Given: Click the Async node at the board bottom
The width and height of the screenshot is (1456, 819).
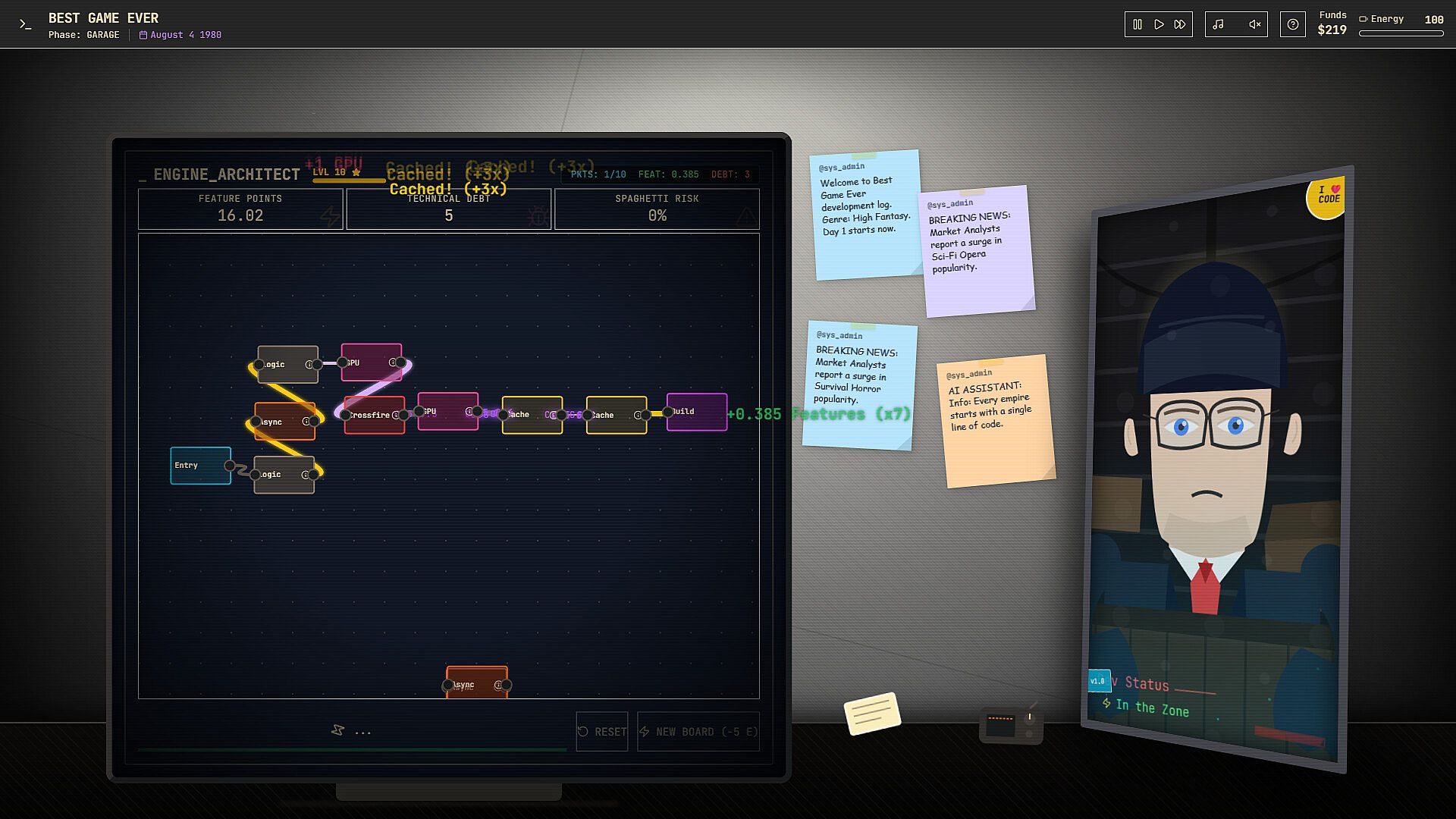Looking at the screenshot, I should click(x=477, y=682).
